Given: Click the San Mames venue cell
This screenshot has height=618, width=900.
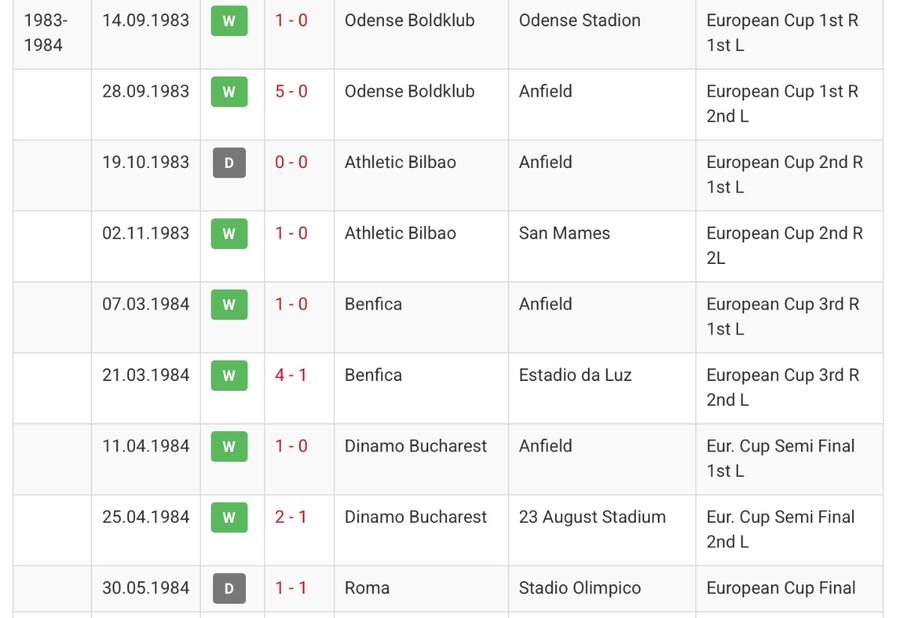Looking at the screenshot, I should [x=602, y=247].
